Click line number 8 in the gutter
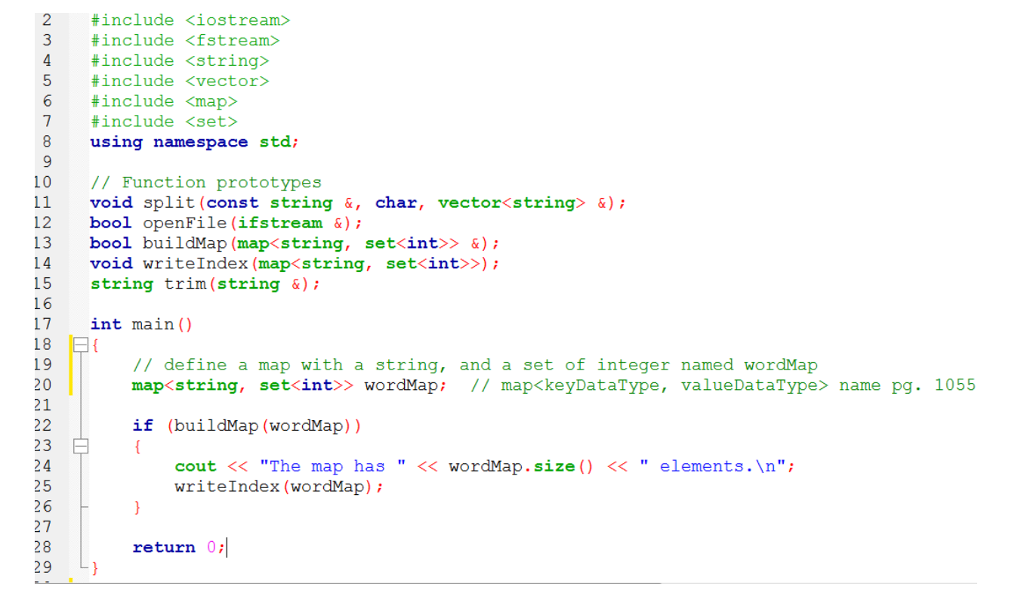Image resolution: width=1024 pixels, height=606 pixels. pyautogui.click(x=47, y=142)
